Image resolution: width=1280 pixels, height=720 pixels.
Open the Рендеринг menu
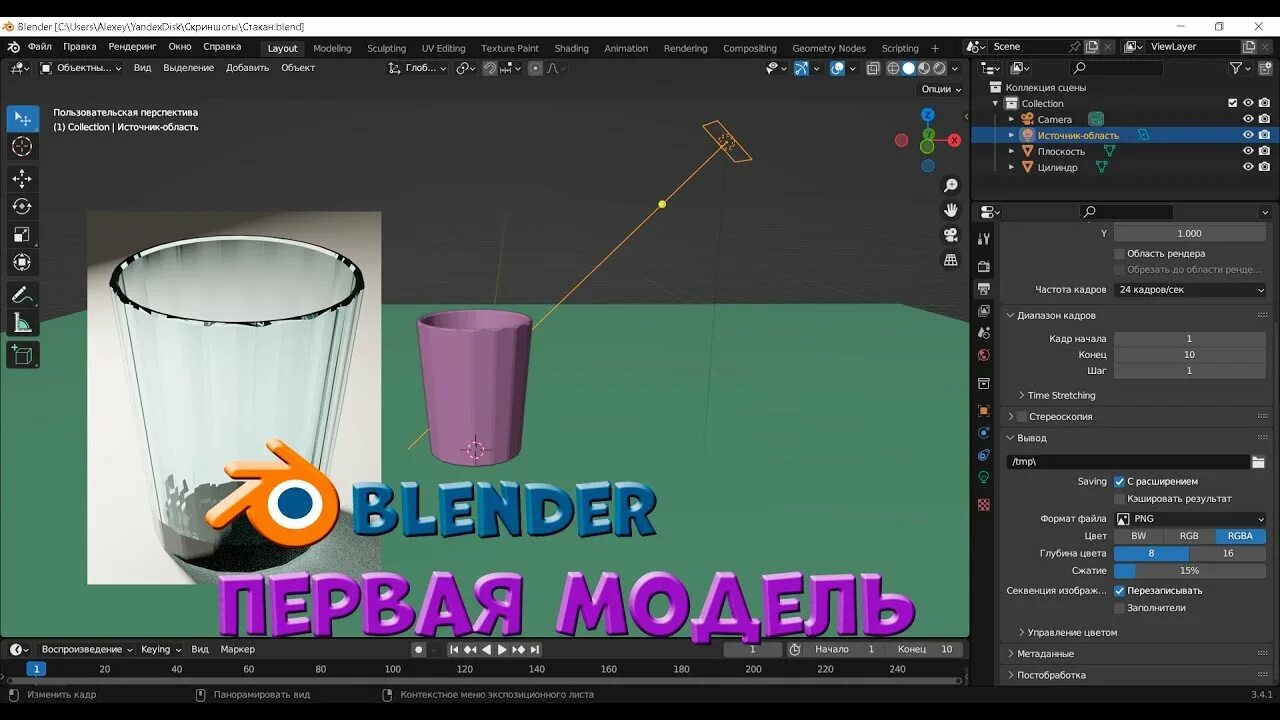tap(133, 47)
